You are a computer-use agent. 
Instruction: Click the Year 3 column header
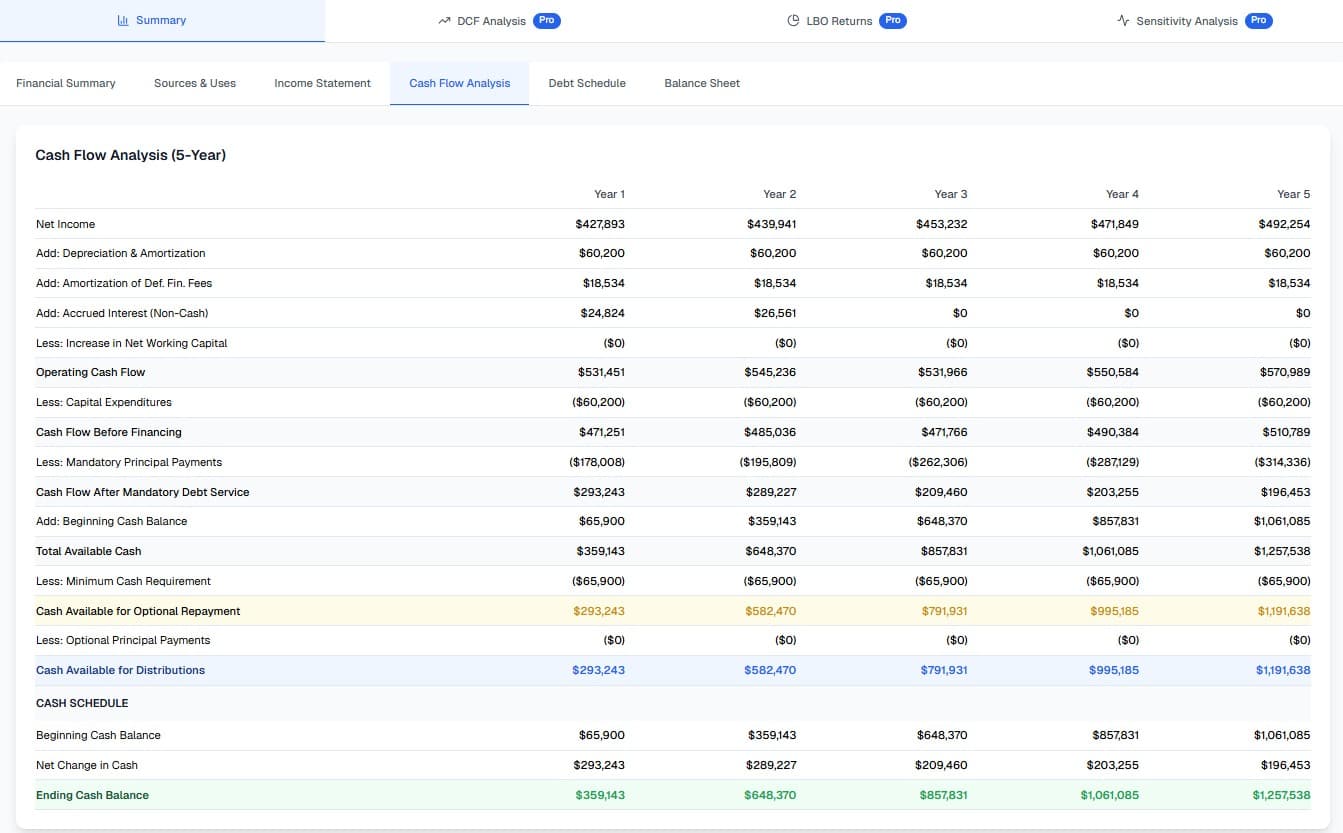949,193
